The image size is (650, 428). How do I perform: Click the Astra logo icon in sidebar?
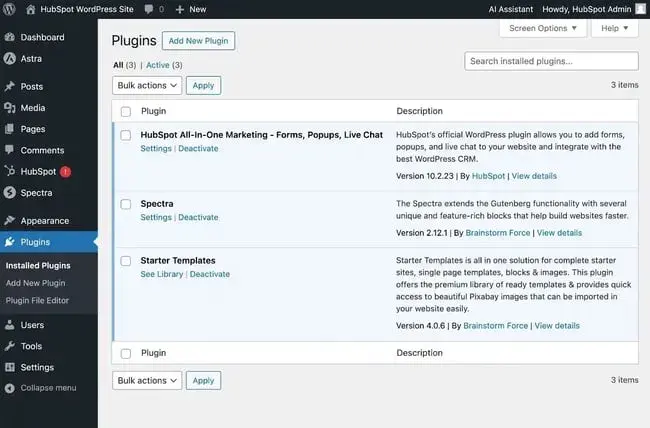pyautogui.click(x=10, y=58)
